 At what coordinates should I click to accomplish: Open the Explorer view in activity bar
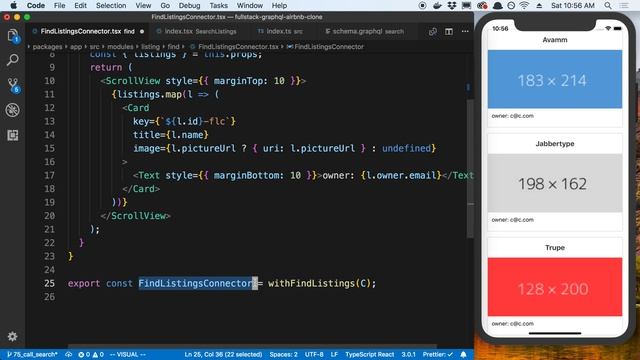13,36
